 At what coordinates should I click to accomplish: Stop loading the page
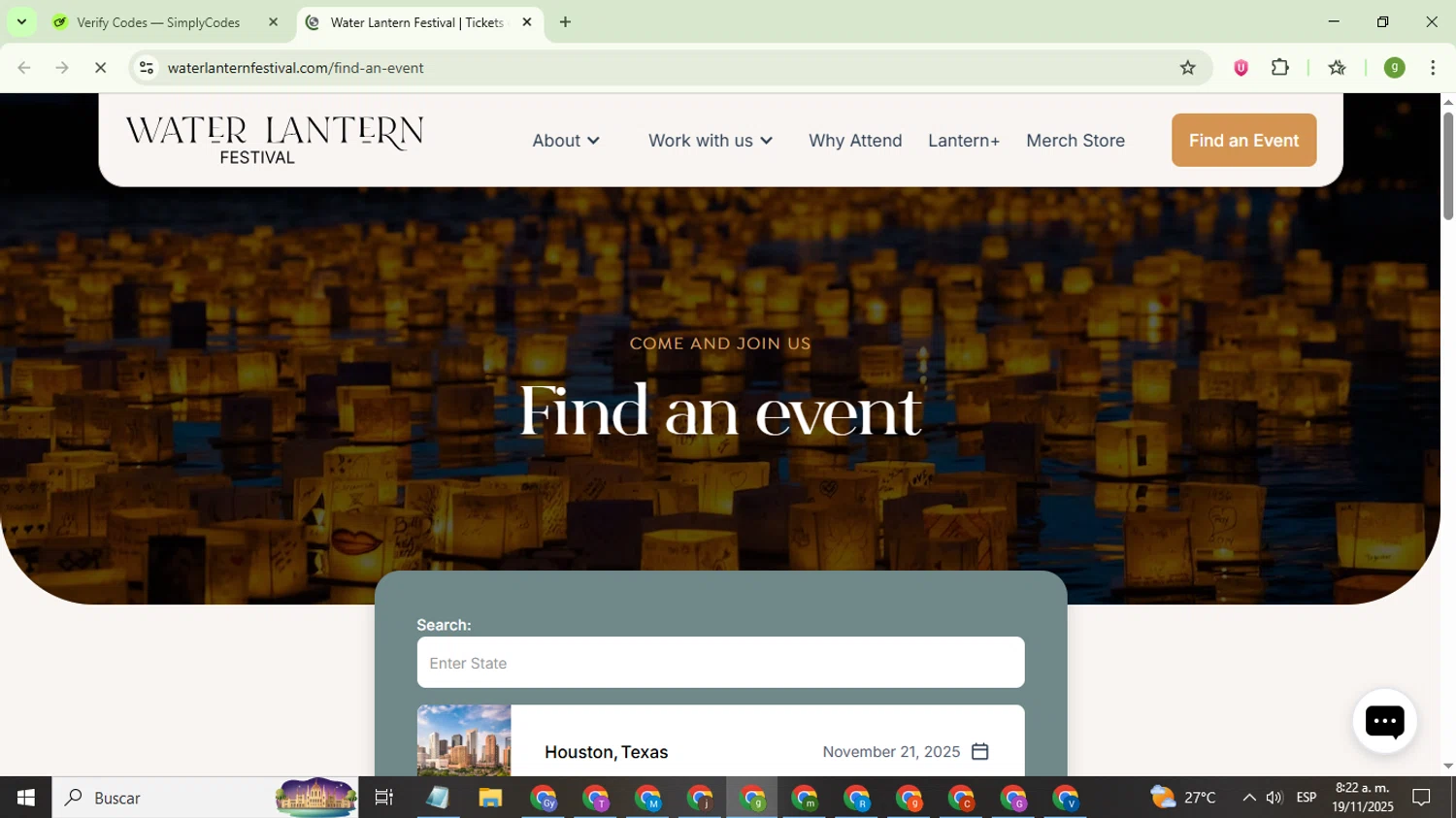(100, 68)
